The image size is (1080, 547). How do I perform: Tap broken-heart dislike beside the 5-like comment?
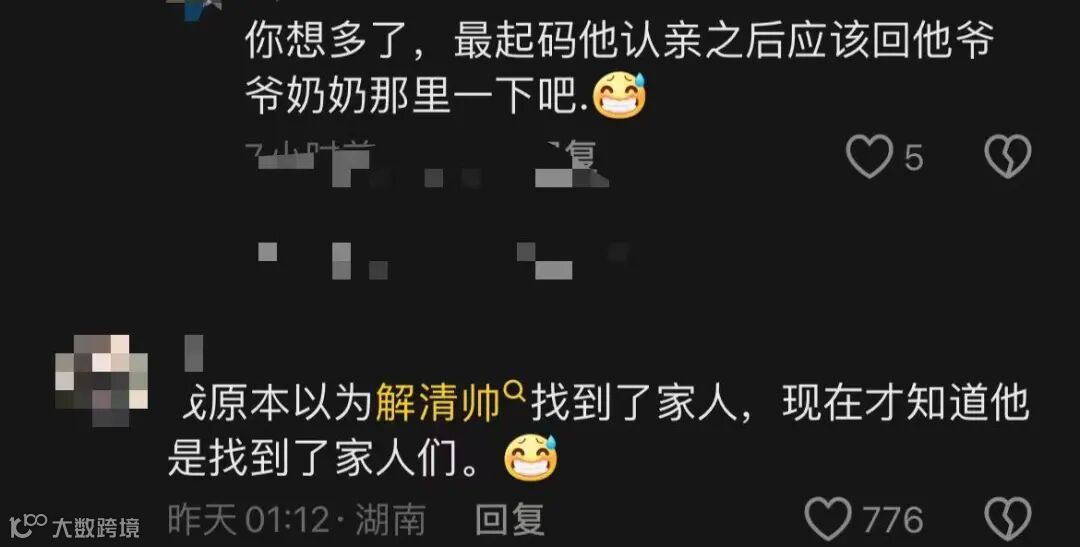[x=1008, y=156]
